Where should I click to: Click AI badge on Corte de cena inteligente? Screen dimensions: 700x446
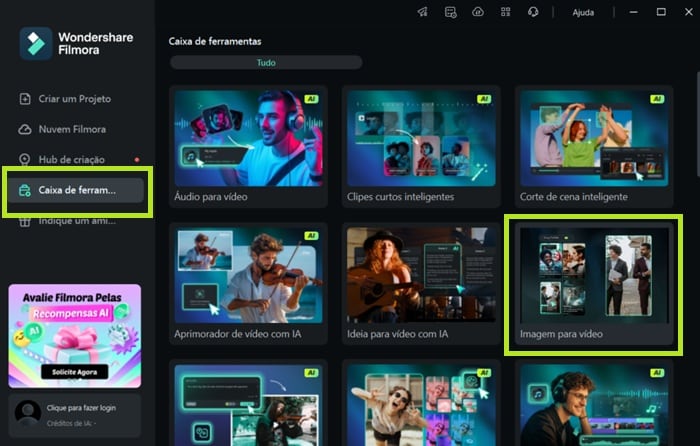click(x=657, y=99)
